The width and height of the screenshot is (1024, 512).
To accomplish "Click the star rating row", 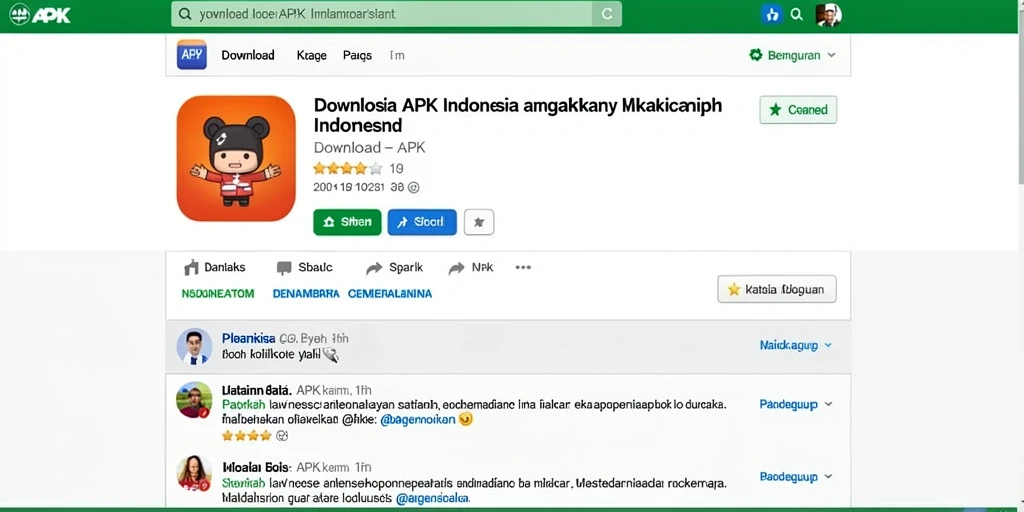I will click(x=347, y=168).
